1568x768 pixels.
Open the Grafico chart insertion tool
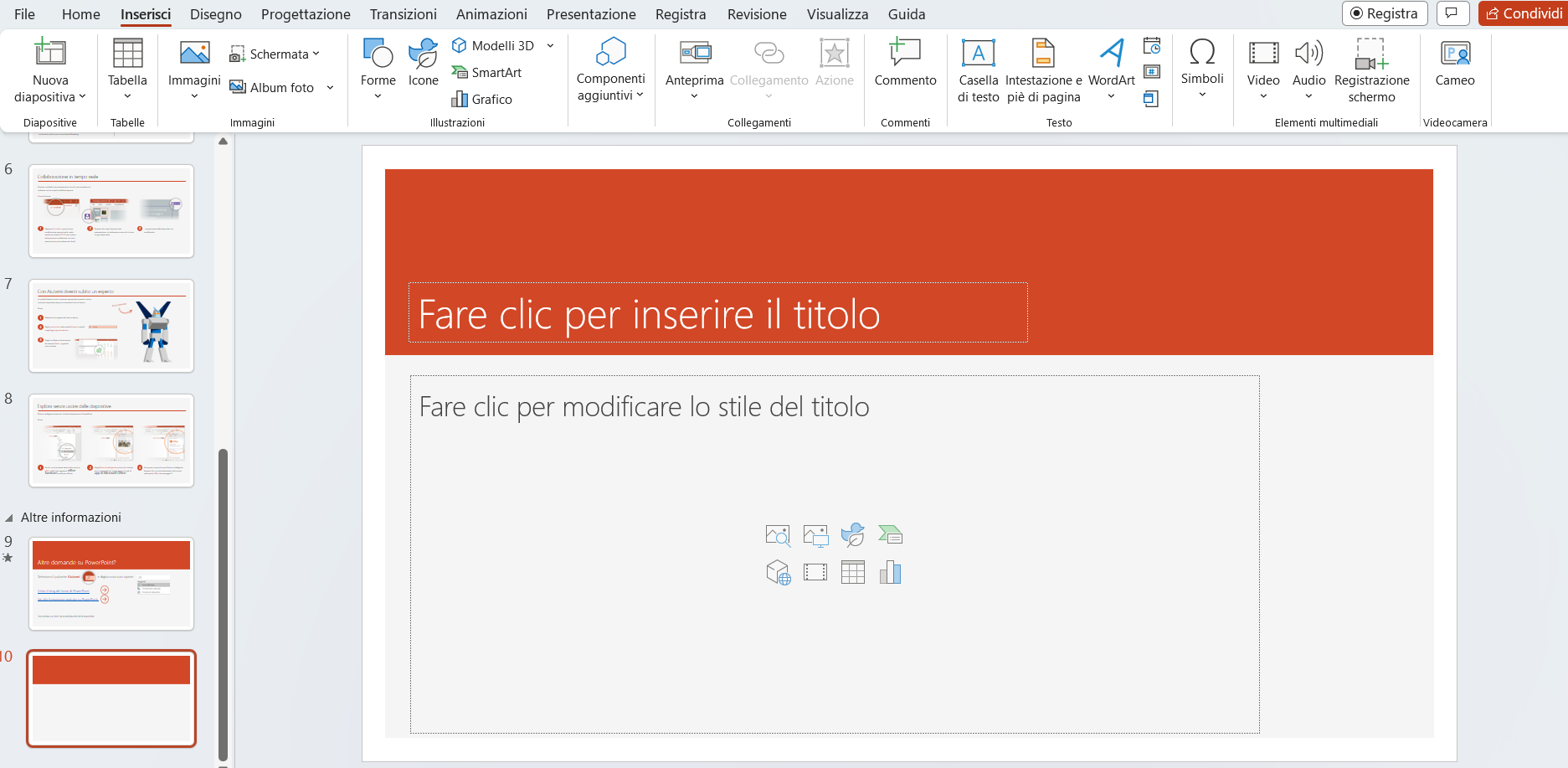tap(486, 99)
